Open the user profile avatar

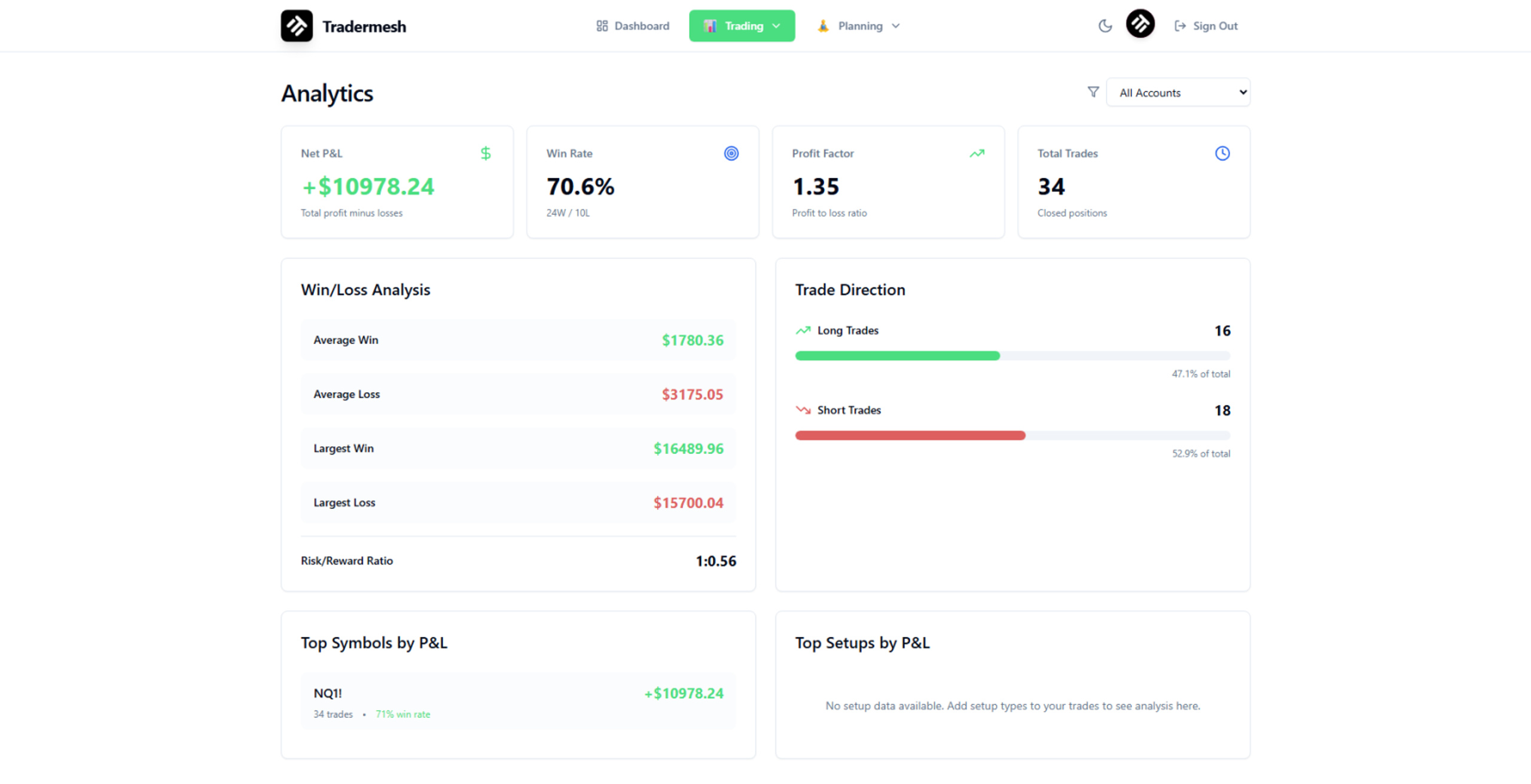pyautogui.click(x=1140, y=24)
